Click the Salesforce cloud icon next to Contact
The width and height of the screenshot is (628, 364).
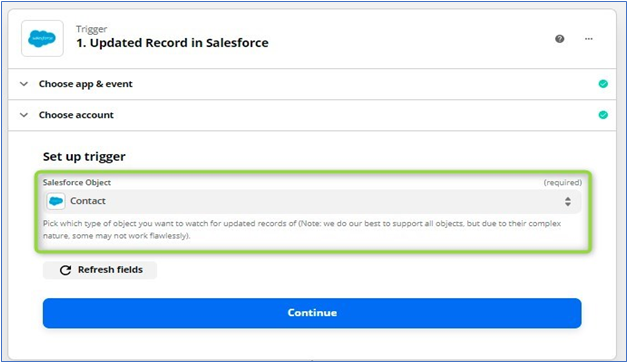tap(56, 201)
